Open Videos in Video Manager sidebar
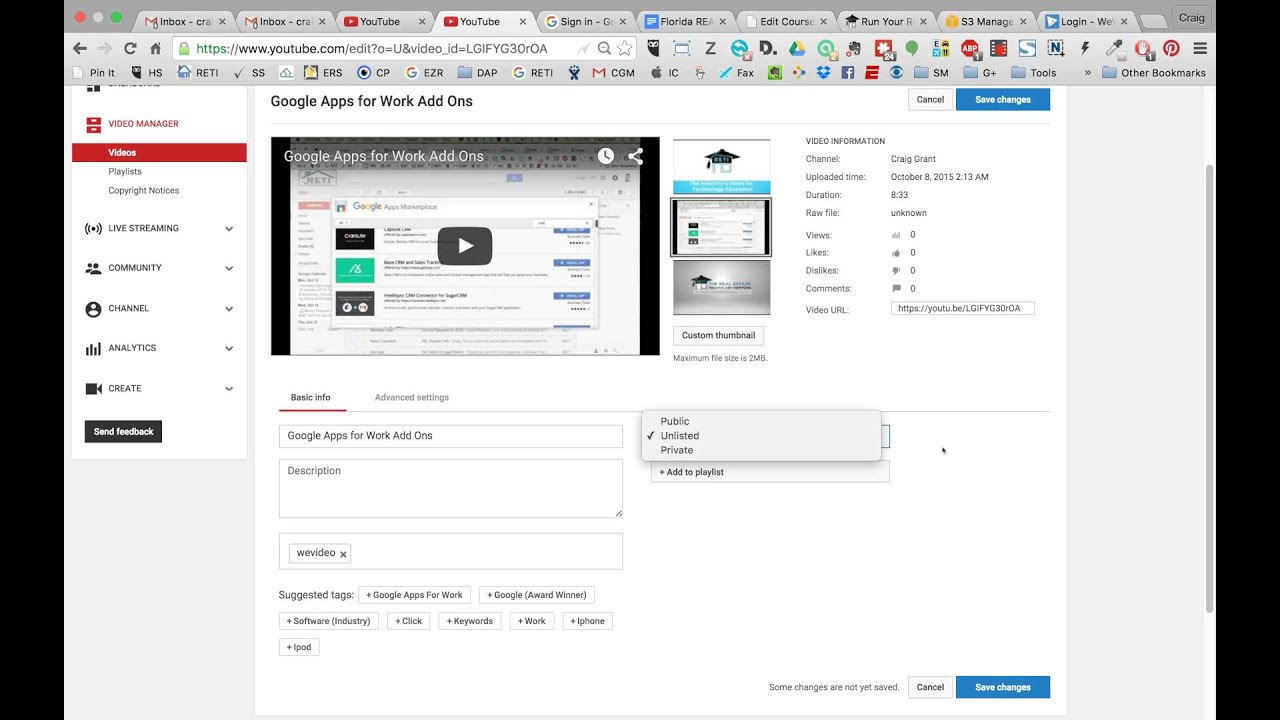This screenshot has height=720, width=1280. coord(159,153)
